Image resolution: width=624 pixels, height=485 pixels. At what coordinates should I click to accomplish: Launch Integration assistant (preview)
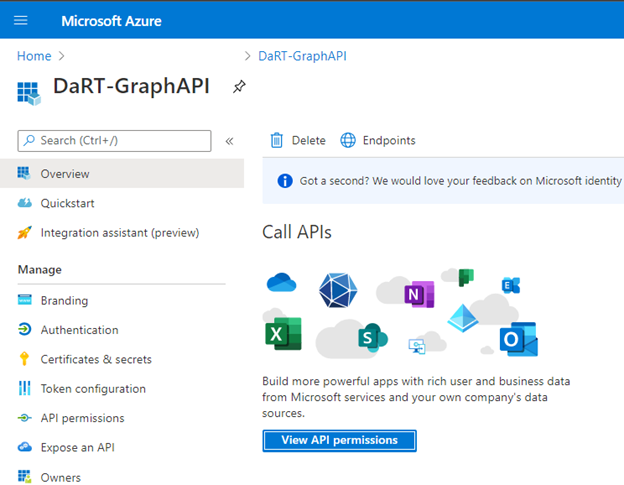click(x=119, y=233)
